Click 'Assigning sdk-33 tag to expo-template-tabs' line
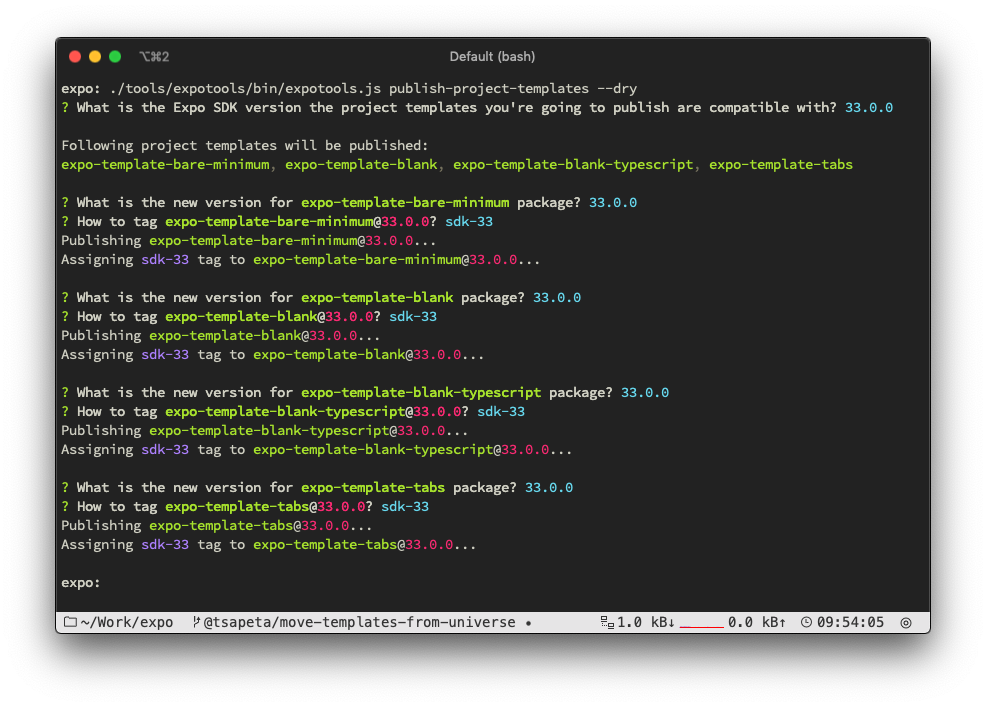 click(269, 545)
